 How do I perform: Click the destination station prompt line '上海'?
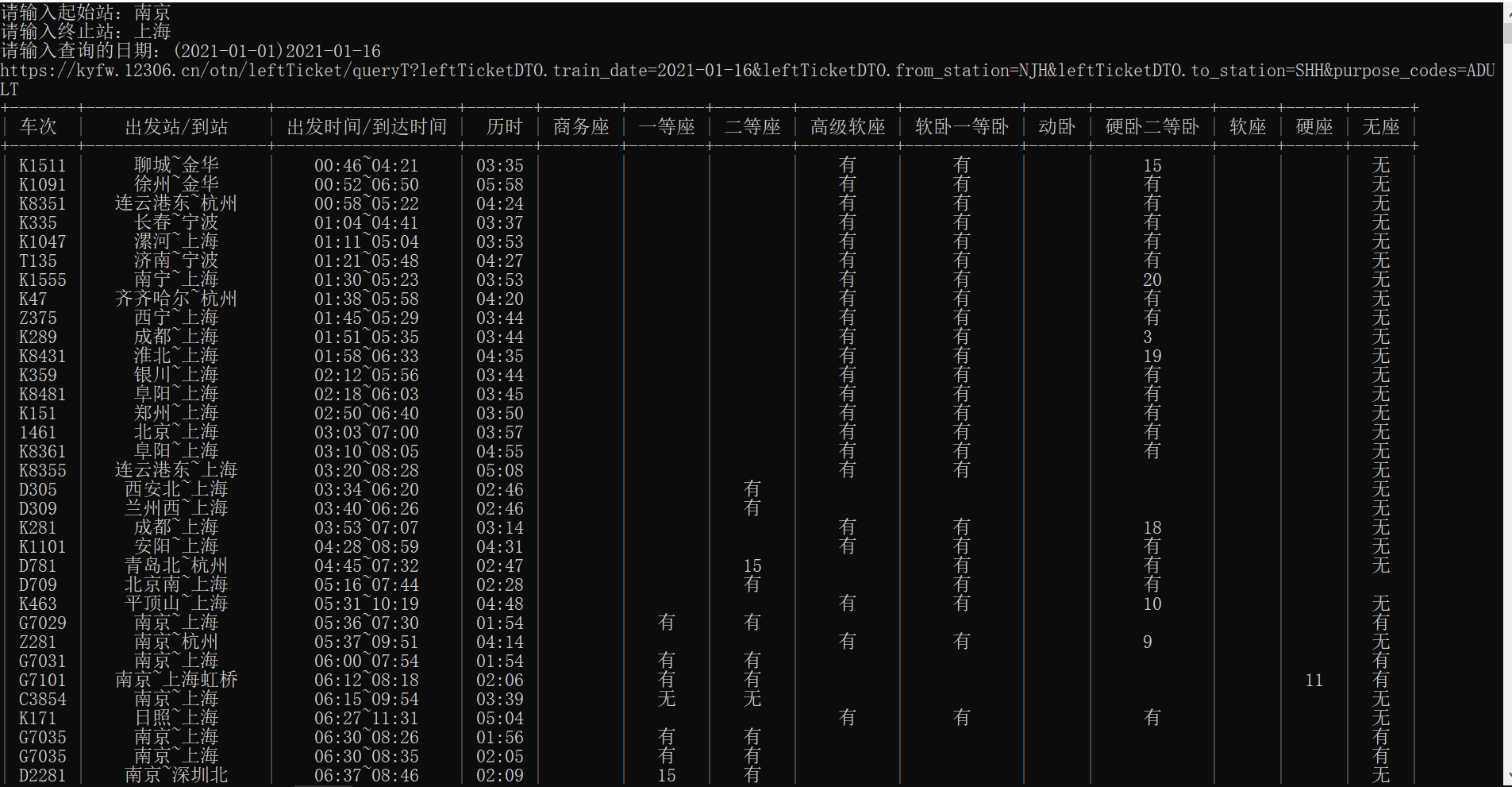click(86, 31)
